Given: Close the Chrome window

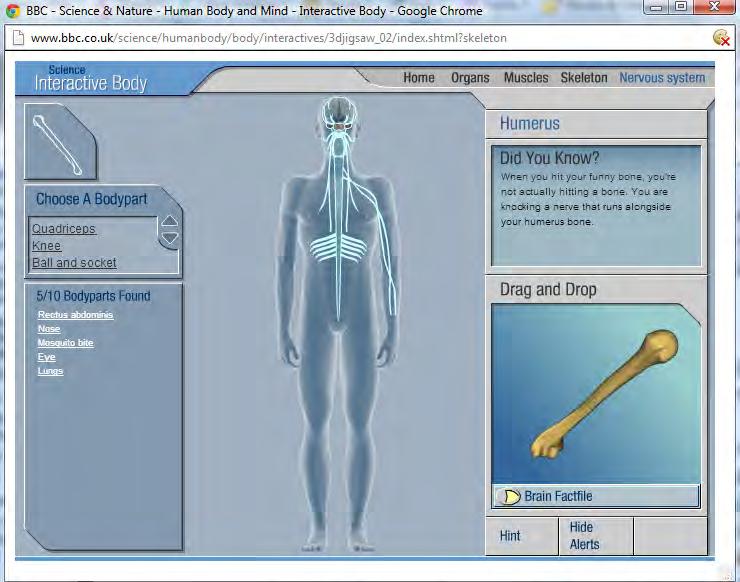Looking at the screenshot, I should click(x=715, y=7).
